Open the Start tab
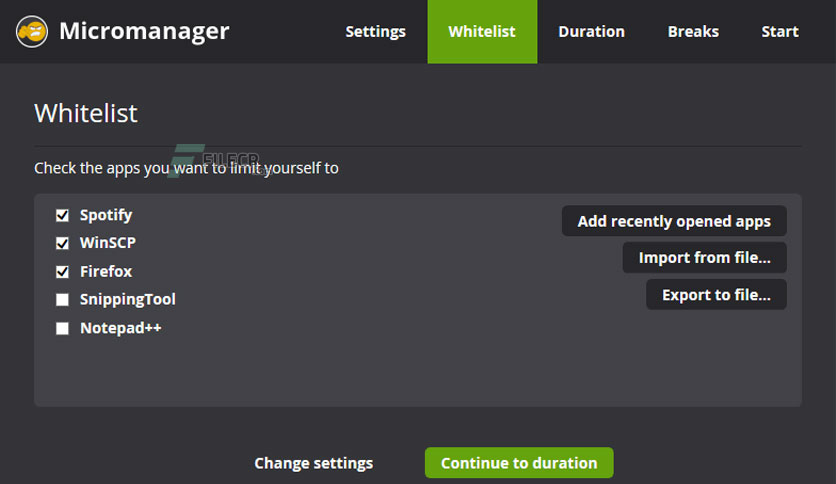This screenshot has width=836, height=484. (x=780, y=31)
